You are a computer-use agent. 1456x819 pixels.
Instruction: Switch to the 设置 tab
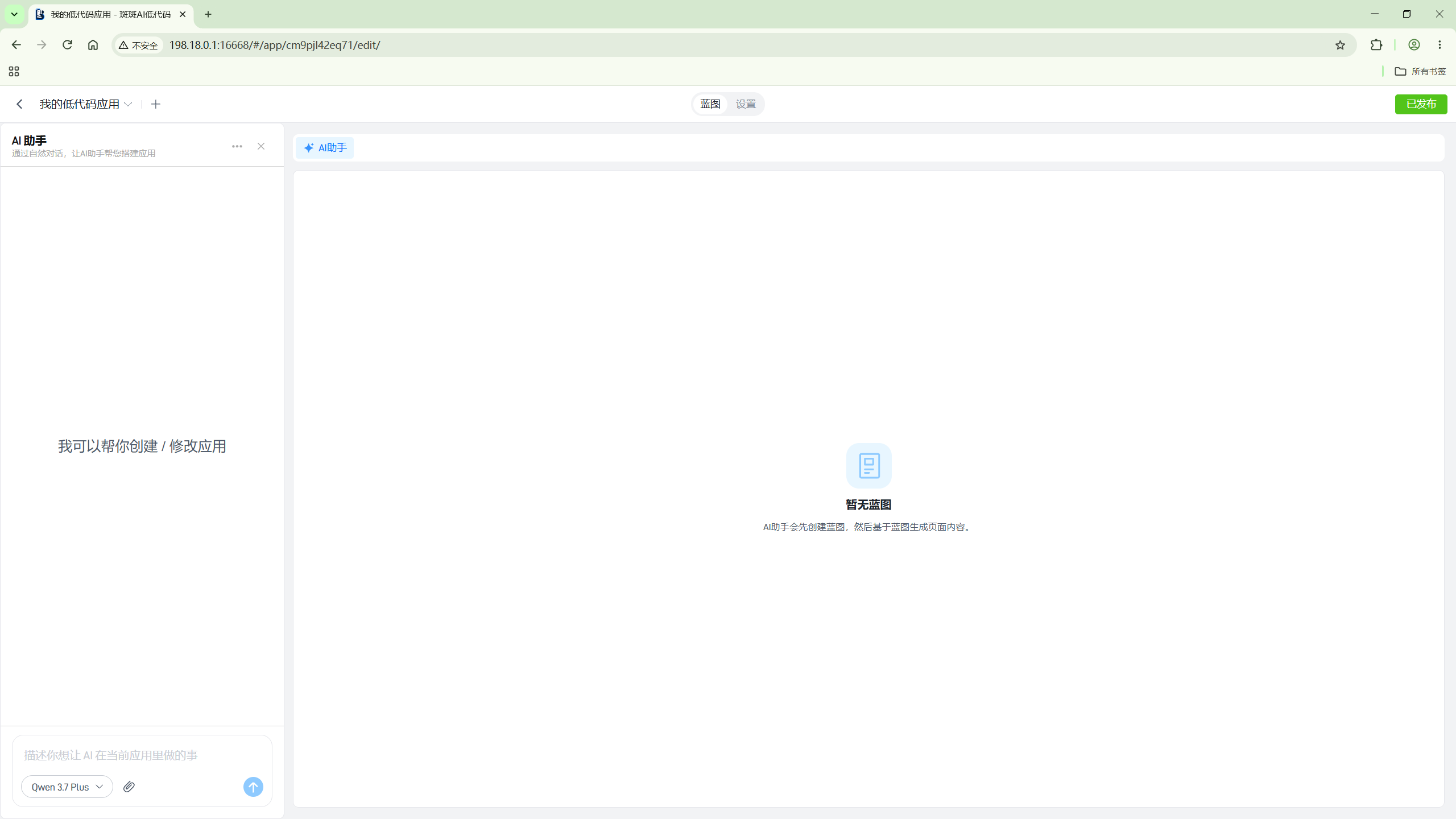tap(746, 104)
